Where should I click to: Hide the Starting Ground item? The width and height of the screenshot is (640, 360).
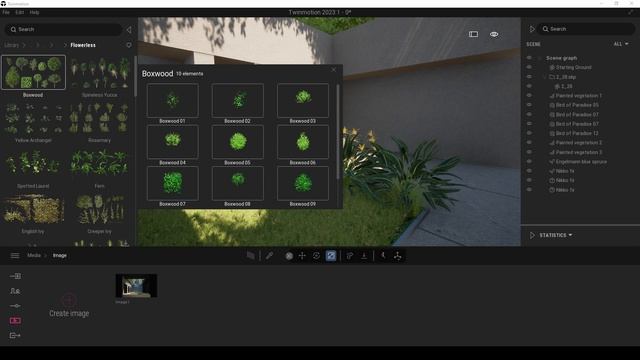(529, 67)
